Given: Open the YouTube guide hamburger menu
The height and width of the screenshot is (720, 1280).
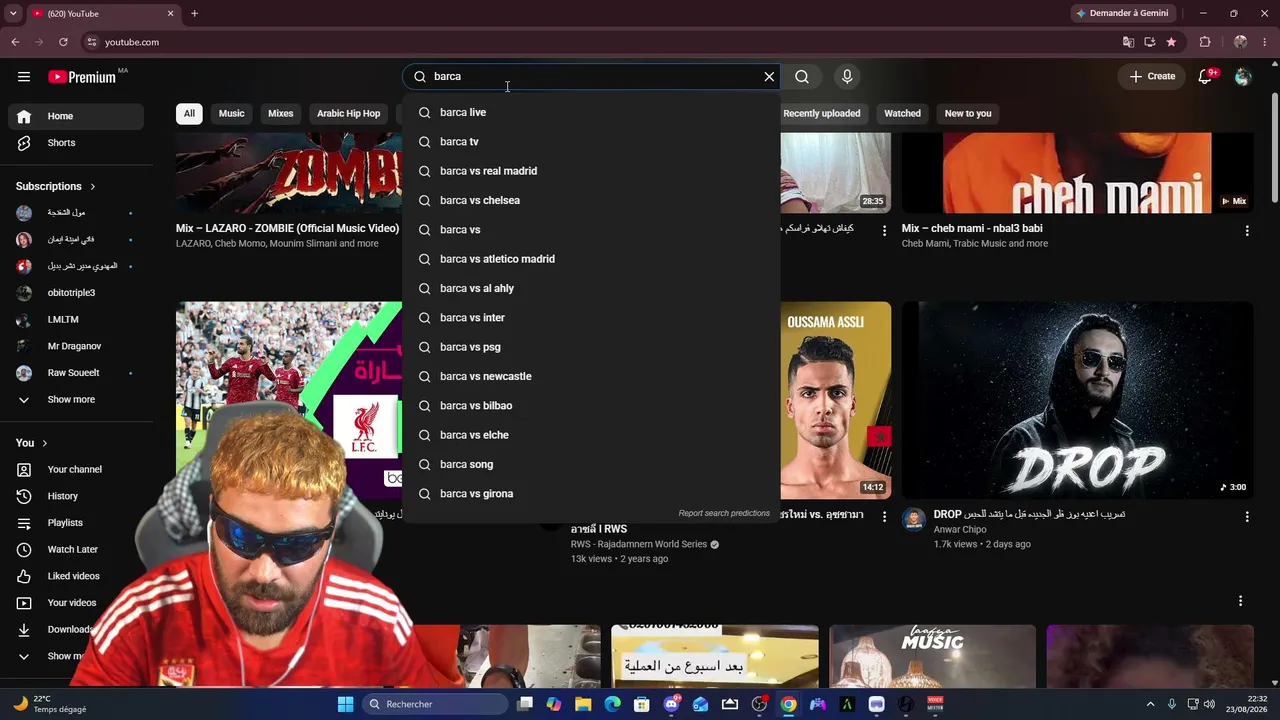Looking at the screenshot, I should pos(24,77).
